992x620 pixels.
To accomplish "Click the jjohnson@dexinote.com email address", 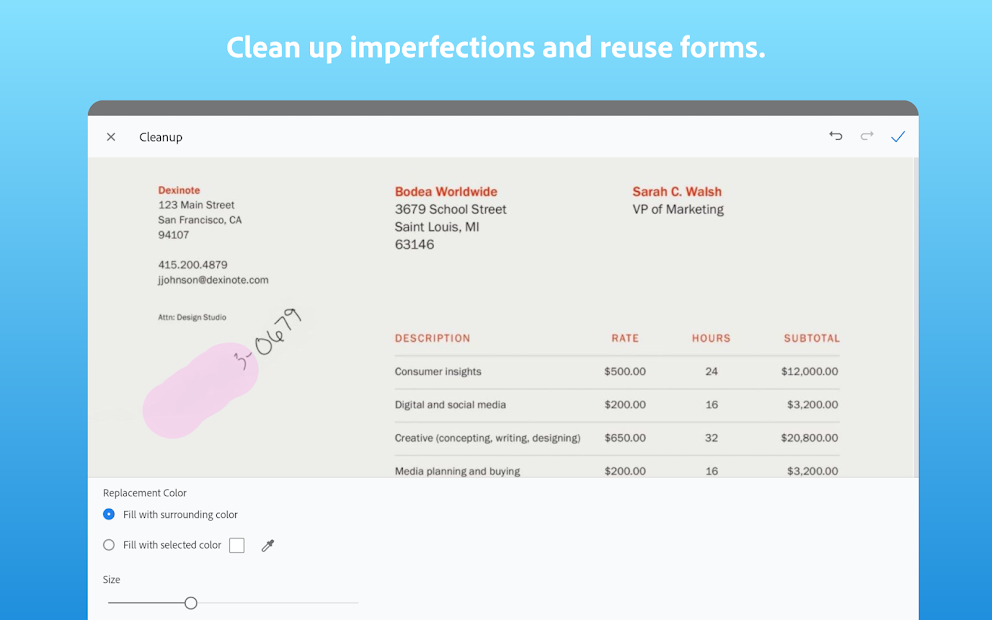I will click(213, 280).
